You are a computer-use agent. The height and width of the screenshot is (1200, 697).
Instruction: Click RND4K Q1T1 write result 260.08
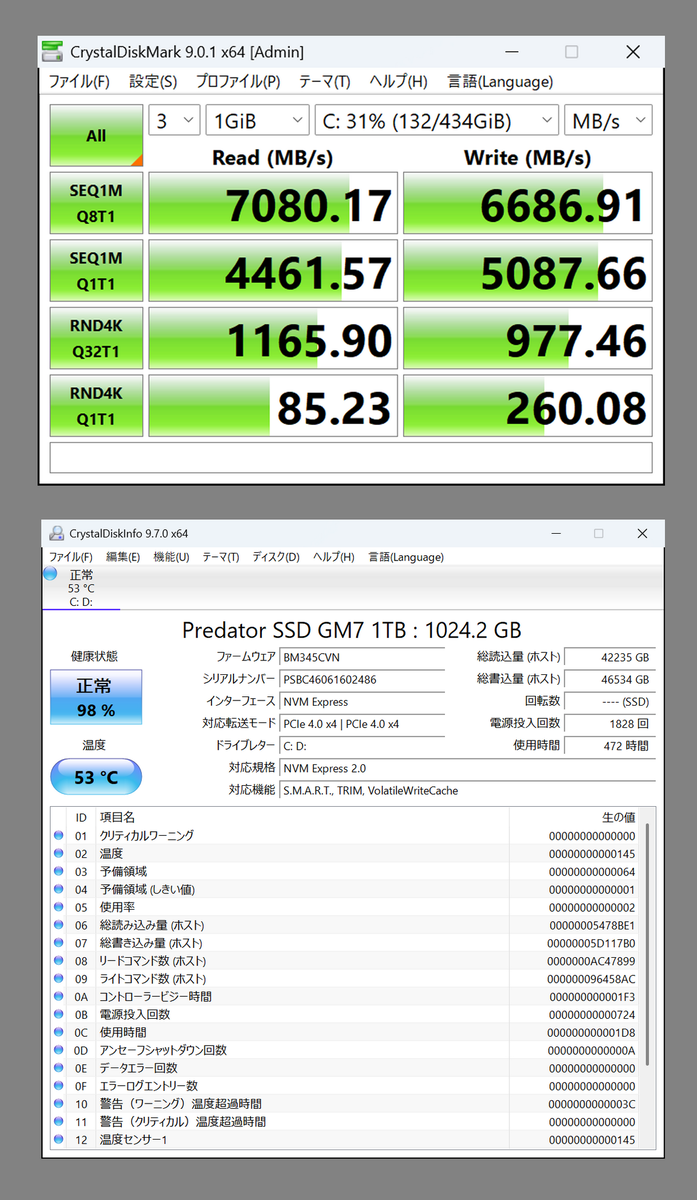(x=528, y=406)
